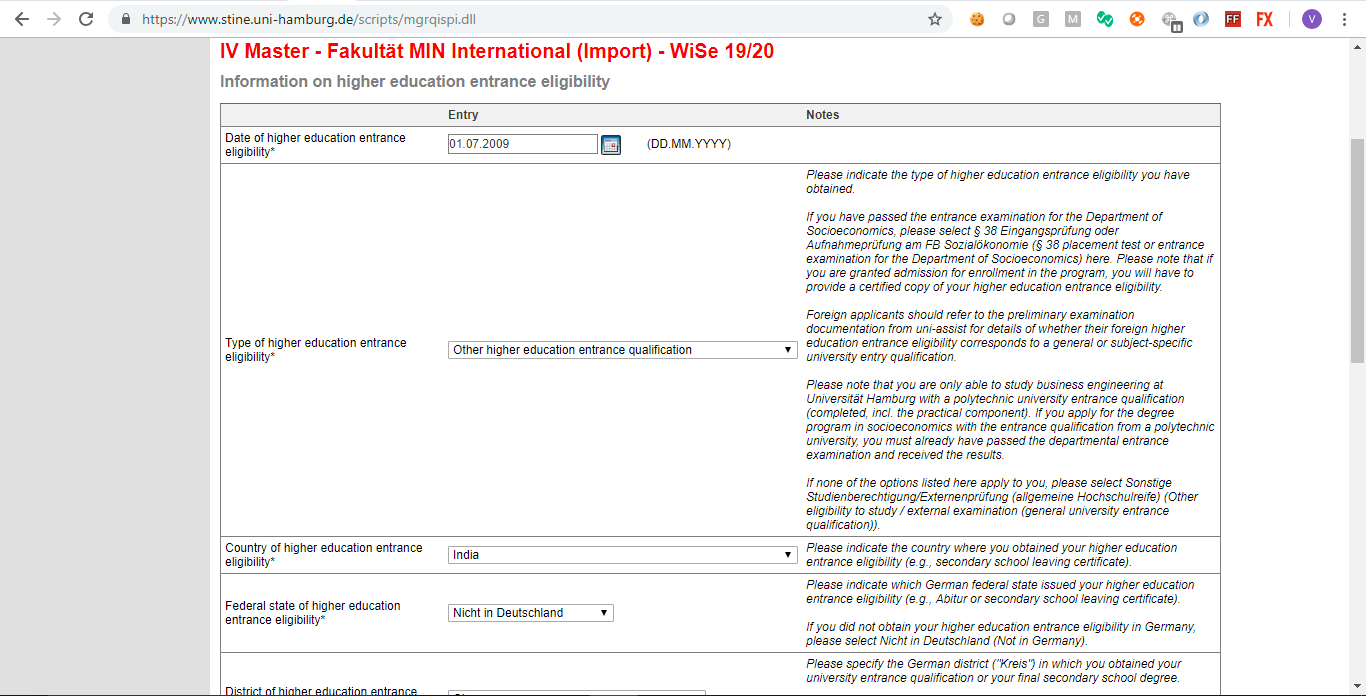1366x696 pixels.
Task: Open the country dropdown showing India
Action: [x=622, y=555]
